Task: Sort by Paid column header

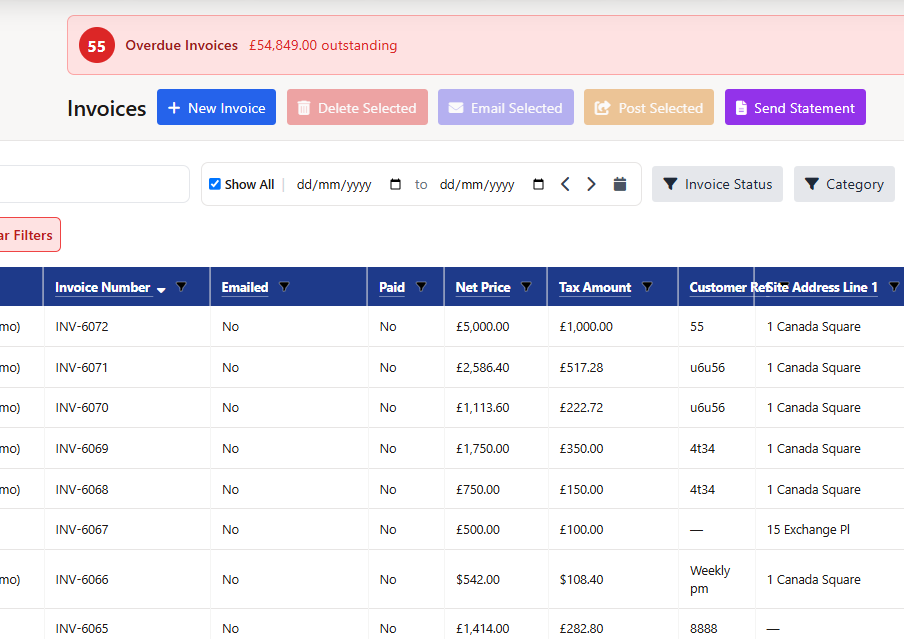Action: (x=392, y=287)
